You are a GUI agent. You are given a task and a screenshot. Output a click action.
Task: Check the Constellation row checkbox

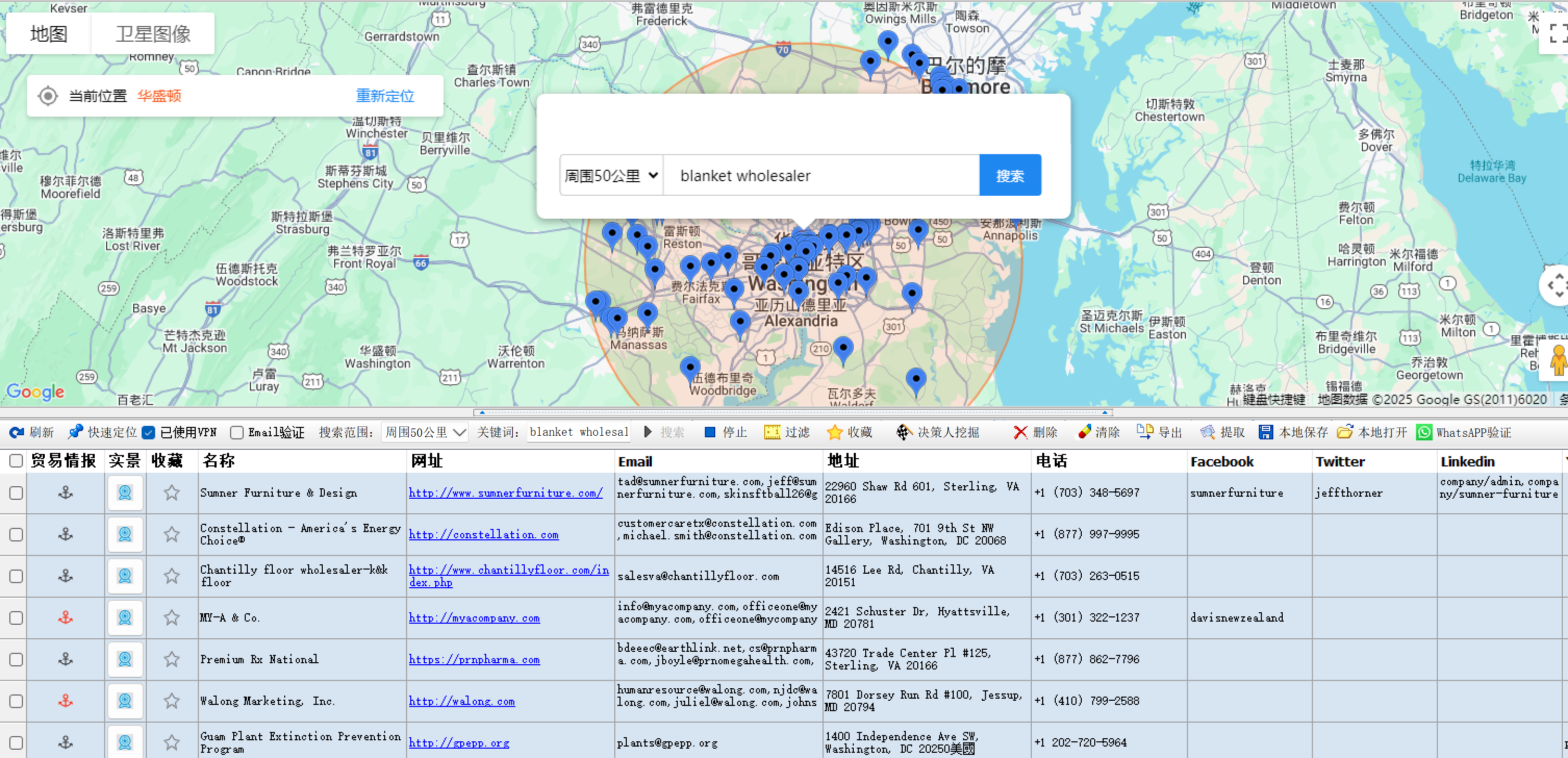click(x=17, y=534)
